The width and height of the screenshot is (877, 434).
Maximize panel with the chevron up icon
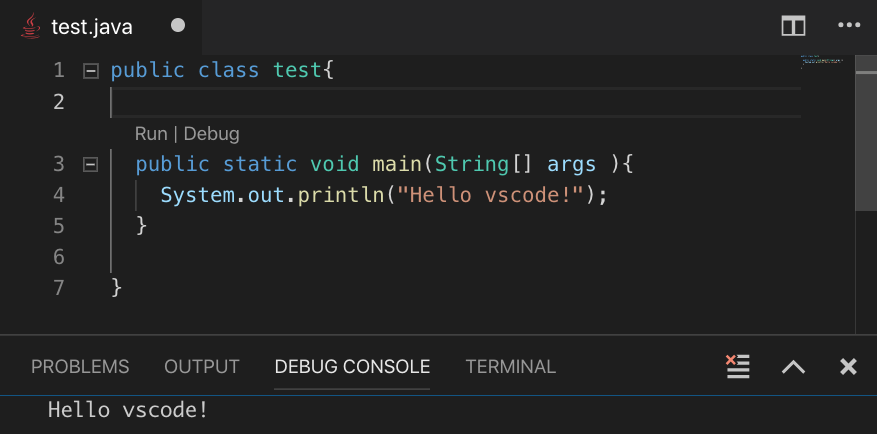[793, 367]
